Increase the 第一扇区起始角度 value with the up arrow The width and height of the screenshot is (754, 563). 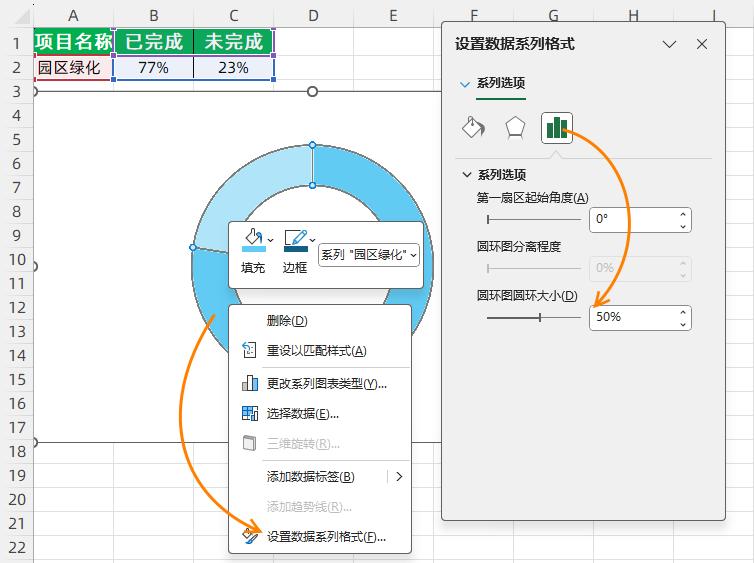[683, 214]
